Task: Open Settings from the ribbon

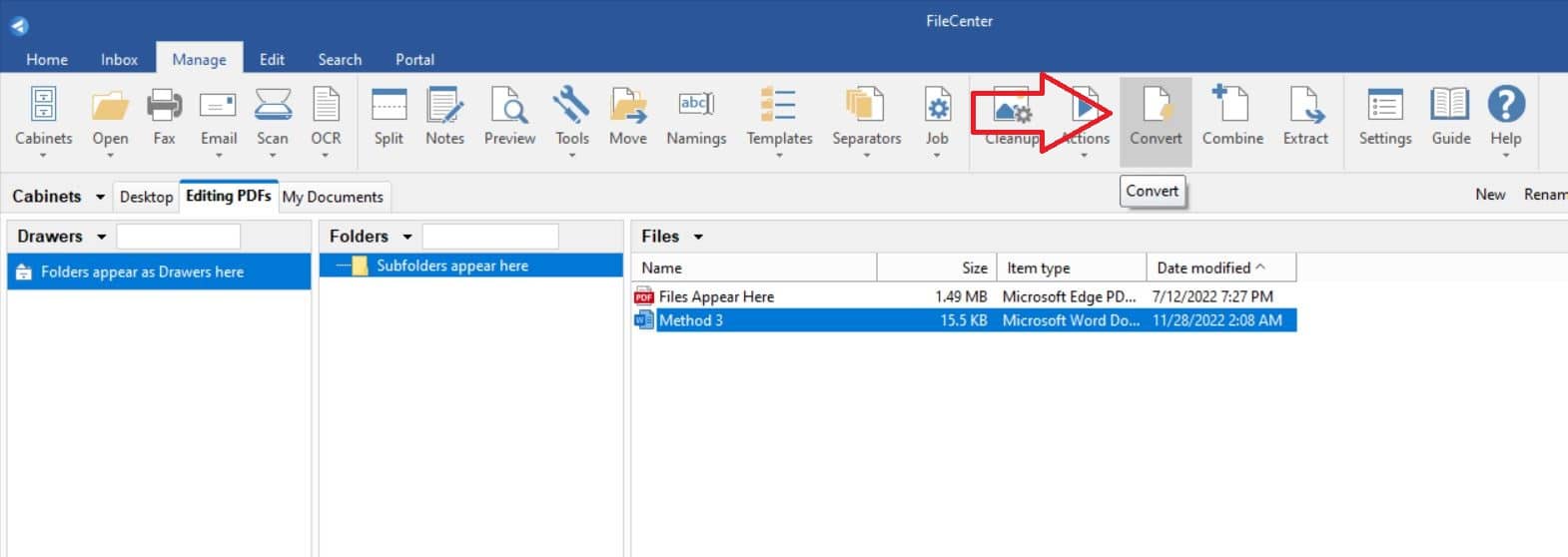Action: pos(1385,118)
